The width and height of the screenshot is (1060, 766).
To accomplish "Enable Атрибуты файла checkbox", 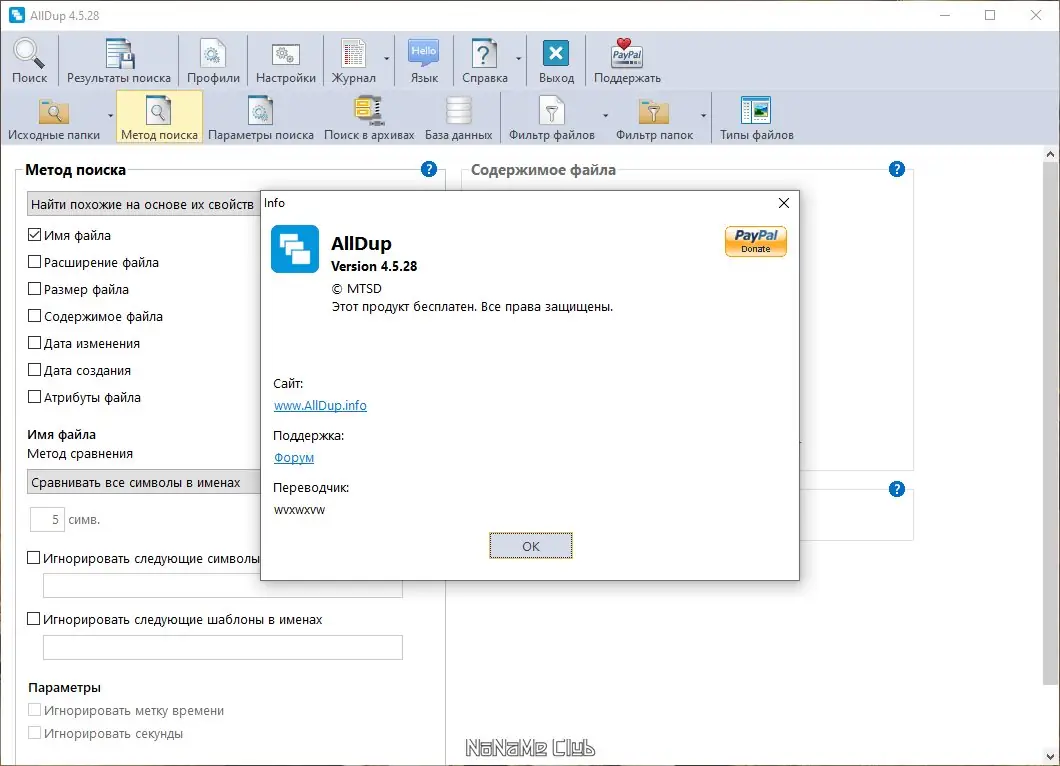I will pyautogui.click(x=34, y=397).
